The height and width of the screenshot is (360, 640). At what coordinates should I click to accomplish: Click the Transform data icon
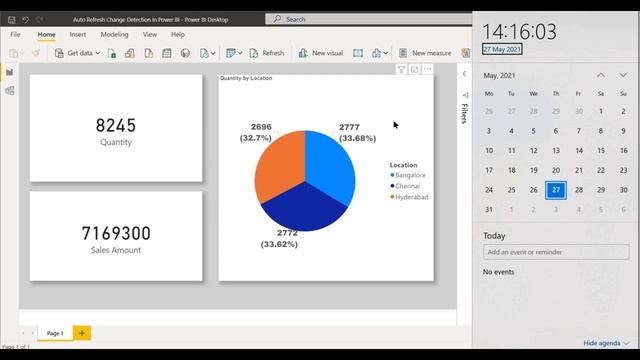(231, 53)
